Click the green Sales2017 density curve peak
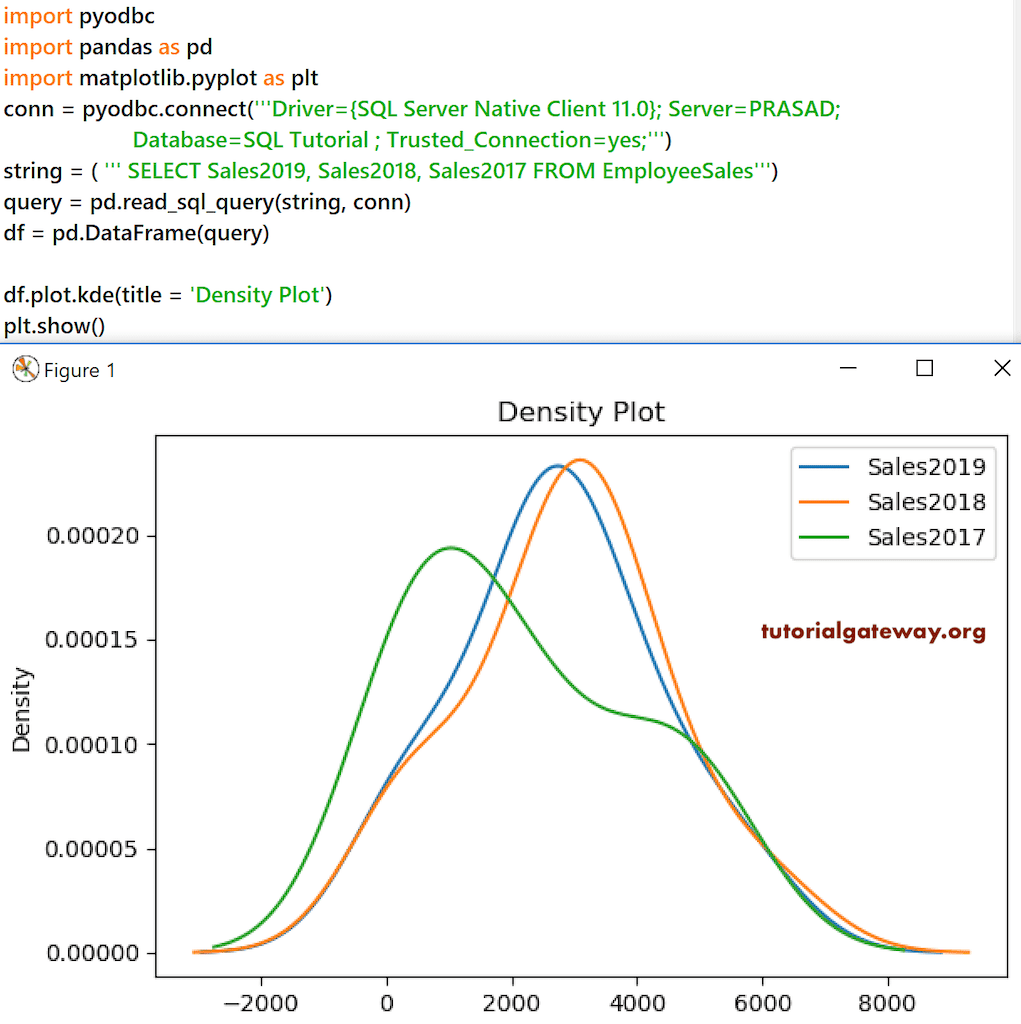The width and height of the screenshot is (1021, 1024). pos(450,548)
